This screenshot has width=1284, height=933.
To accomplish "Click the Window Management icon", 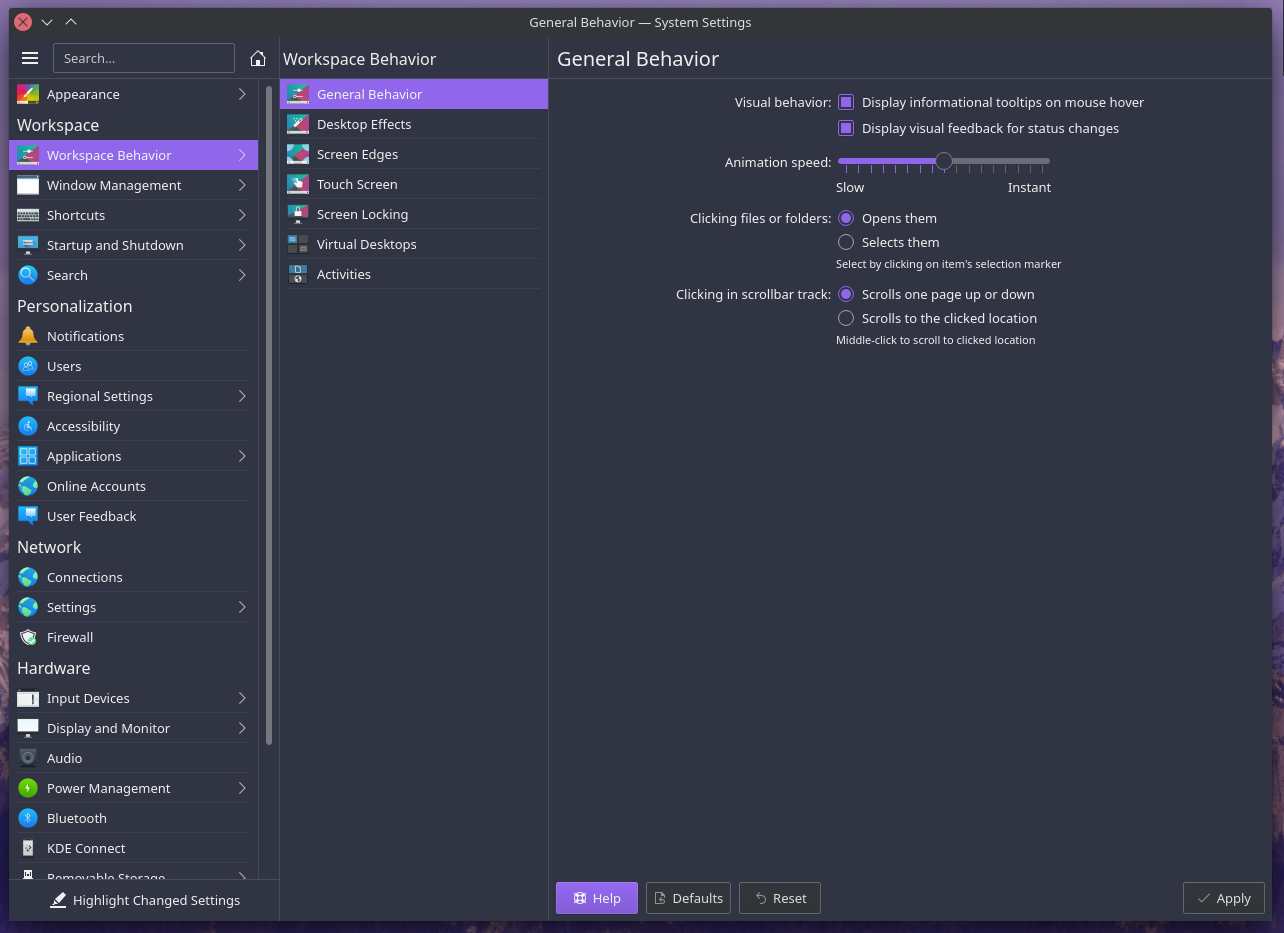I will pos(28,185).
